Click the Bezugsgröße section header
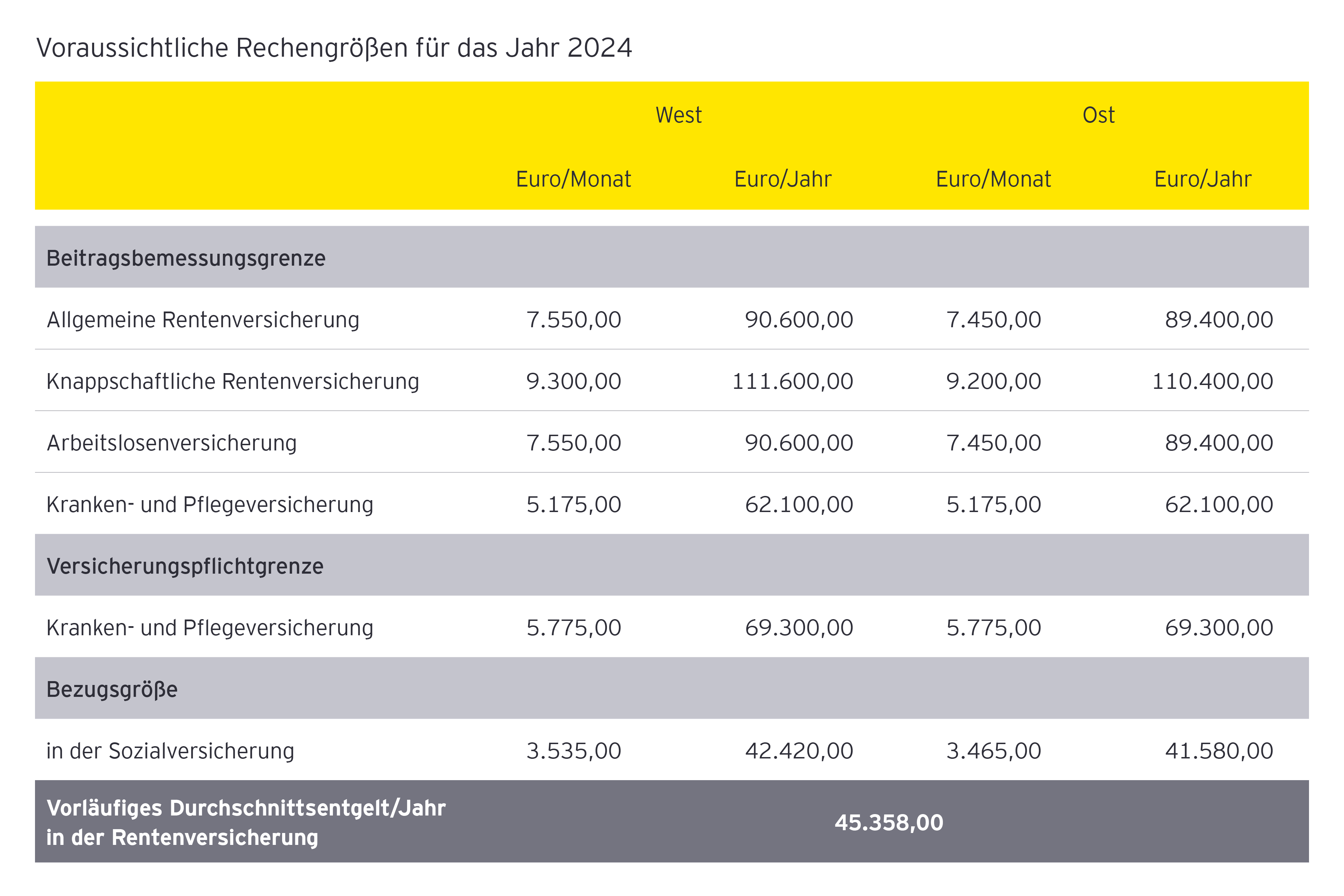 (x=112, y=689)
